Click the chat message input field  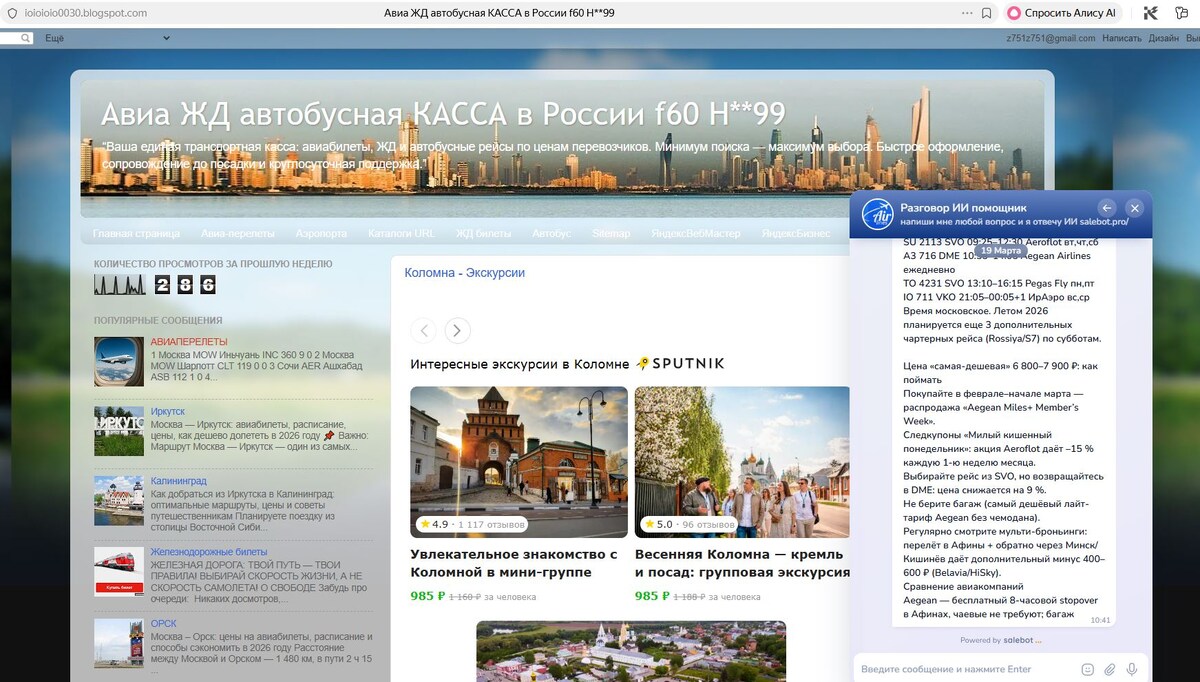966,669
